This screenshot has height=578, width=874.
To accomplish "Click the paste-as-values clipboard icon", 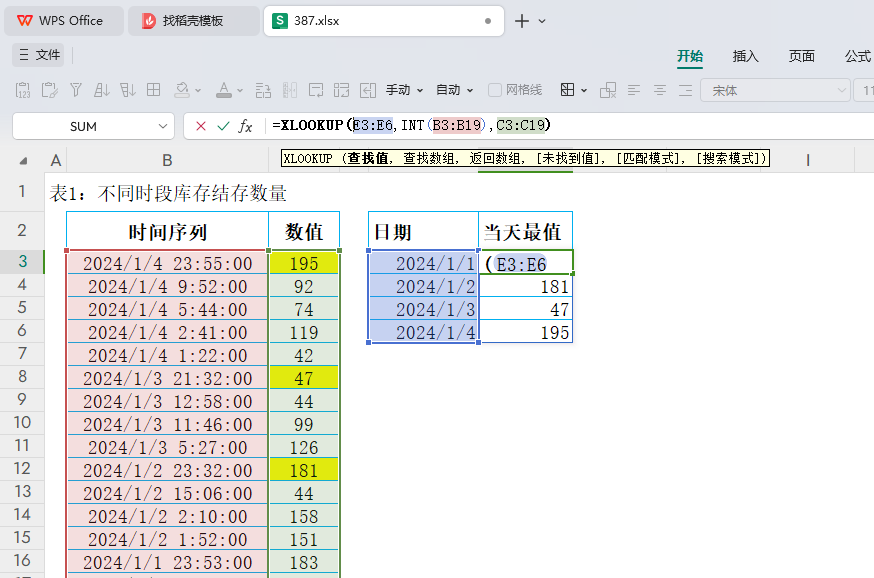I will [23, 90].
